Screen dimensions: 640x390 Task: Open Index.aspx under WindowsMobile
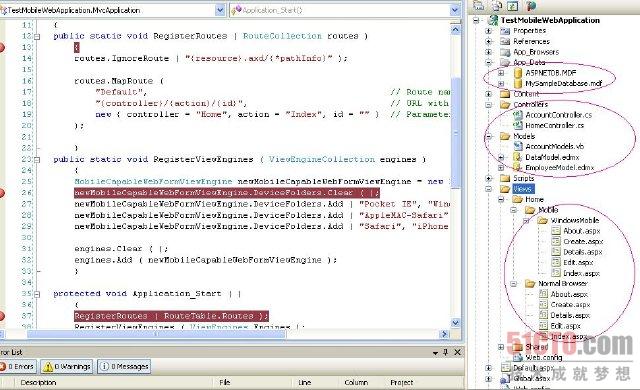[581, 273]
